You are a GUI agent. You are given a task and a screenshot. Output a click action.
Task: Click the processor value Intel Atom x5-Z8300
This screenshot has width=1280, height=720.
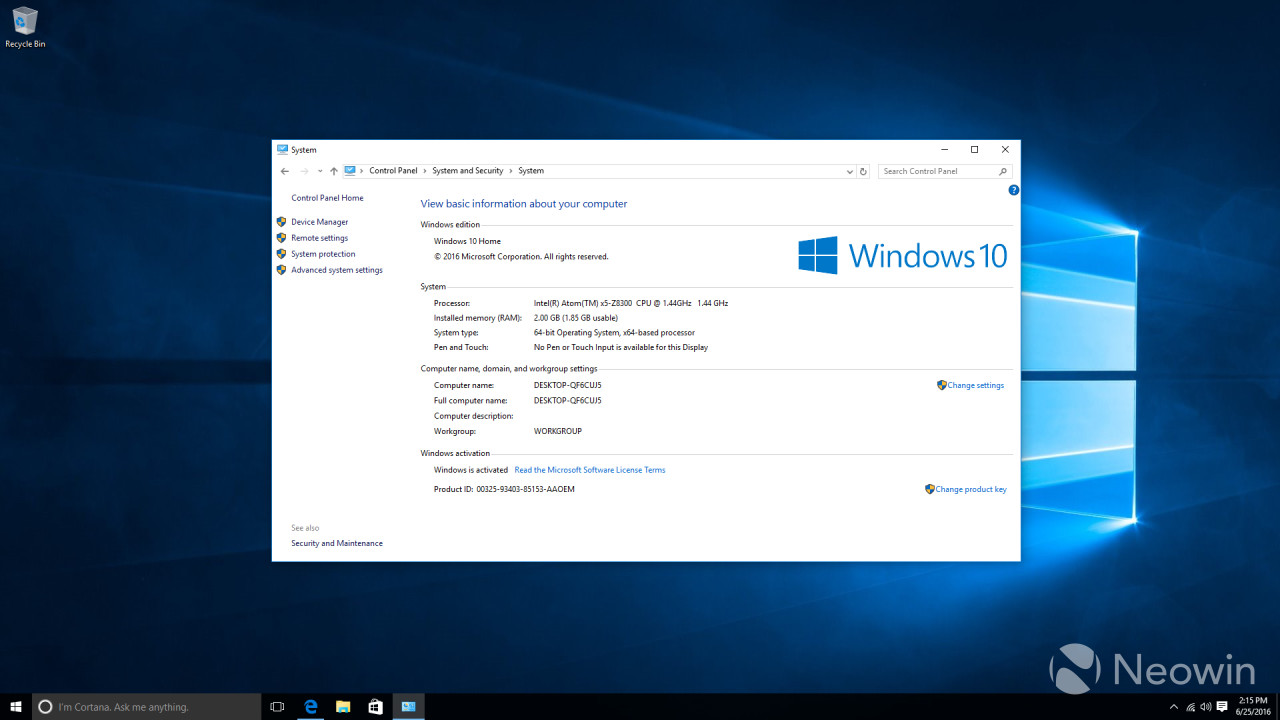click(631, 302)
